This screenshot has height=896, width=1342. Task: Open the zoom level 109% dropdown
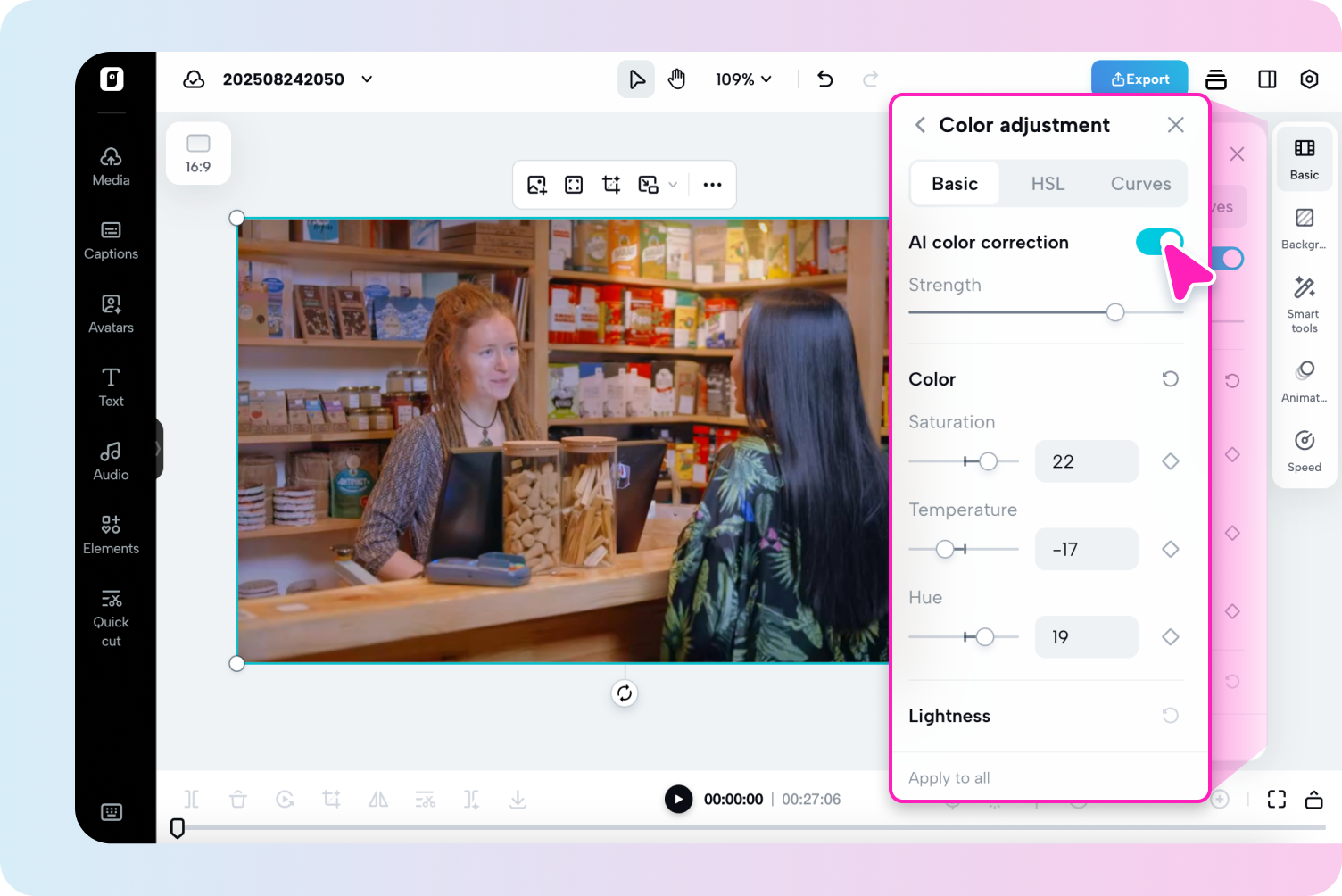coord(744,79)
